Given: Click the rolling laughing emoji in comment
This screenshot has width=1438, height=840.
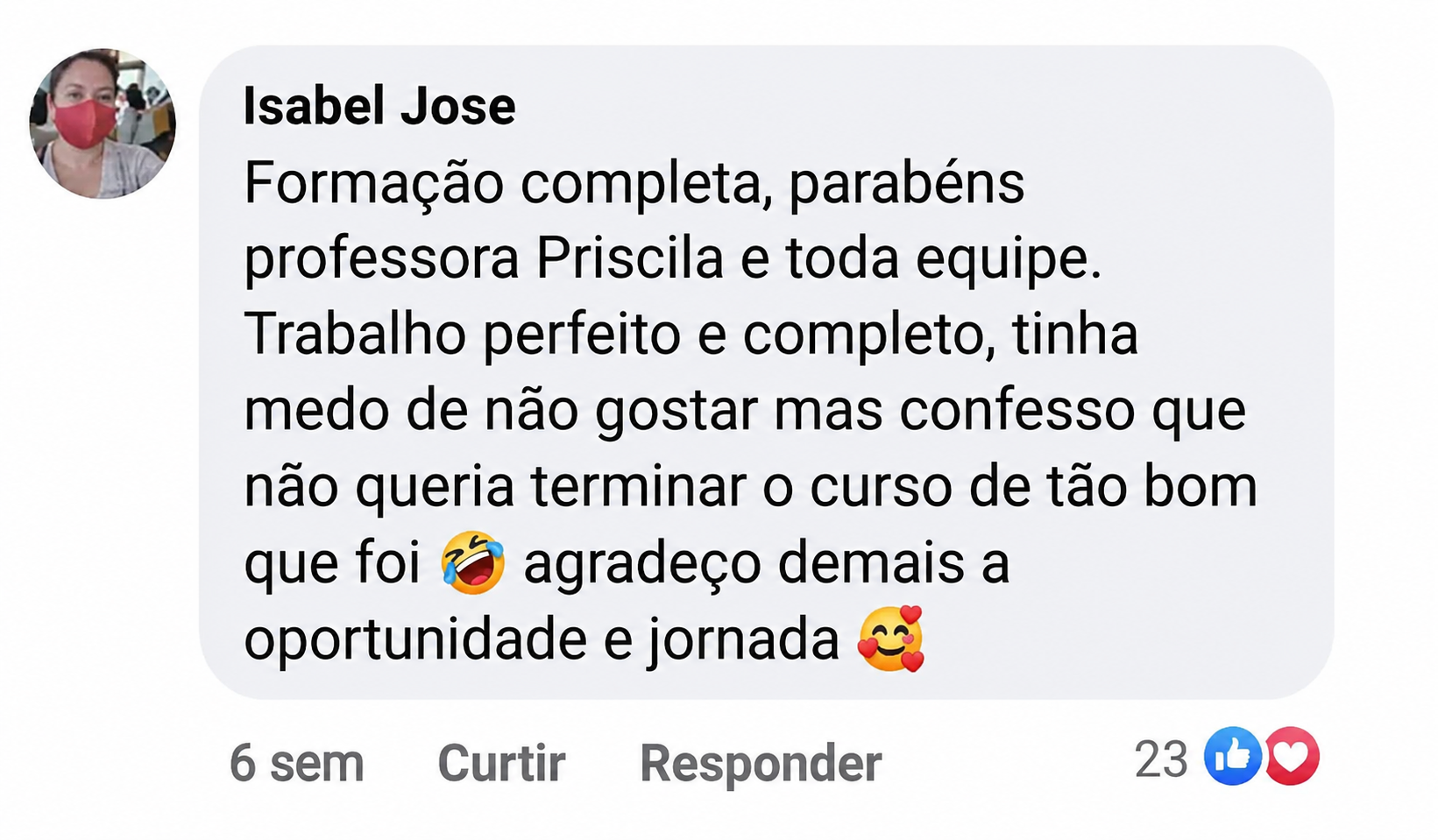Looking at the screenshot, I should [473, 562].
